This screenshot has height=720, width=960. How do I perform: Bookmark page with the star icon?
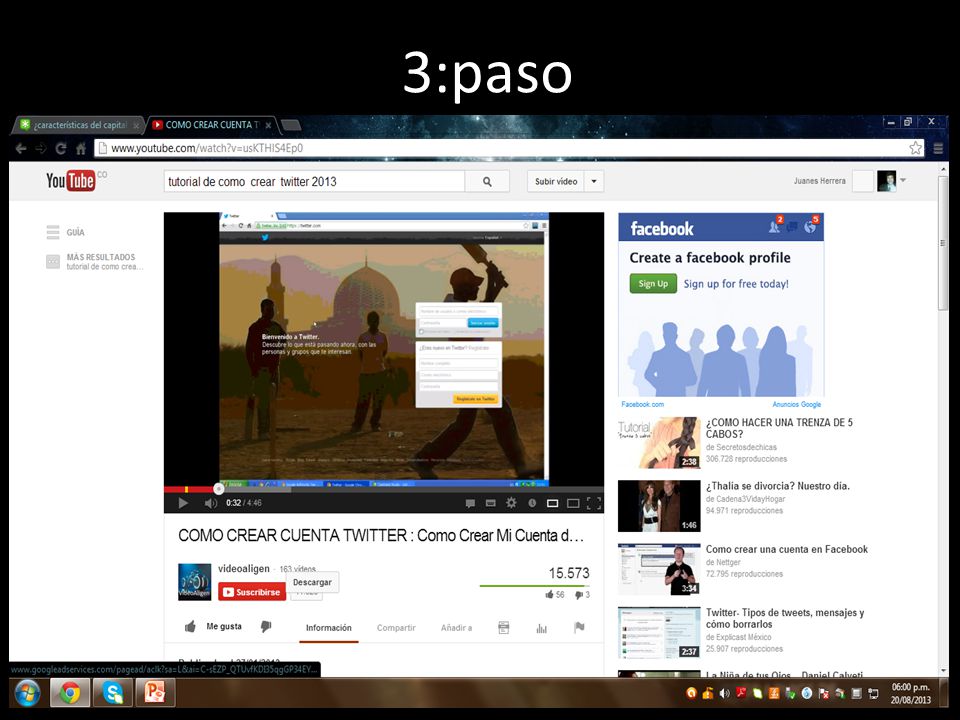pos(915,148)
